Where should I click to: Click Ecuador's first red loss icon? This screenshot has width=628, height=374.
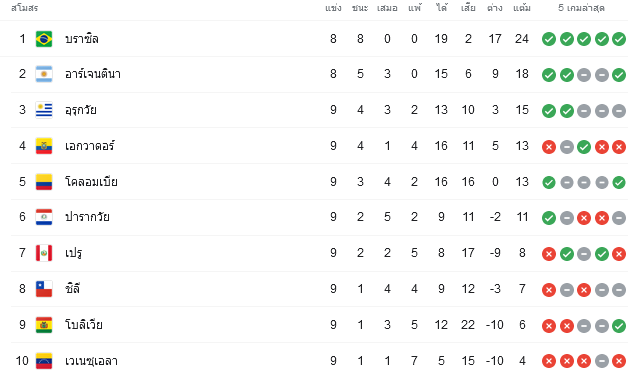coord(549,147)
